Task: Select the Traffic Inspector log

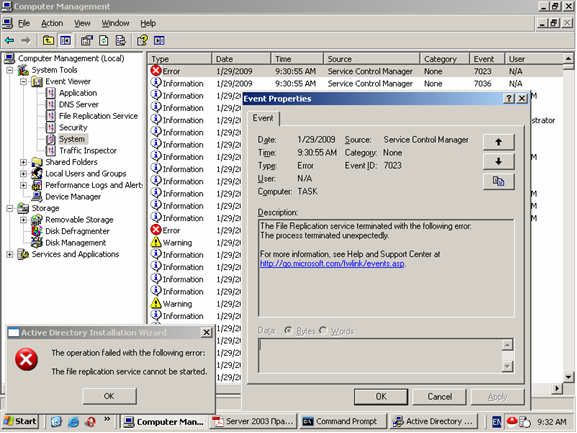Action: [88, 150]
